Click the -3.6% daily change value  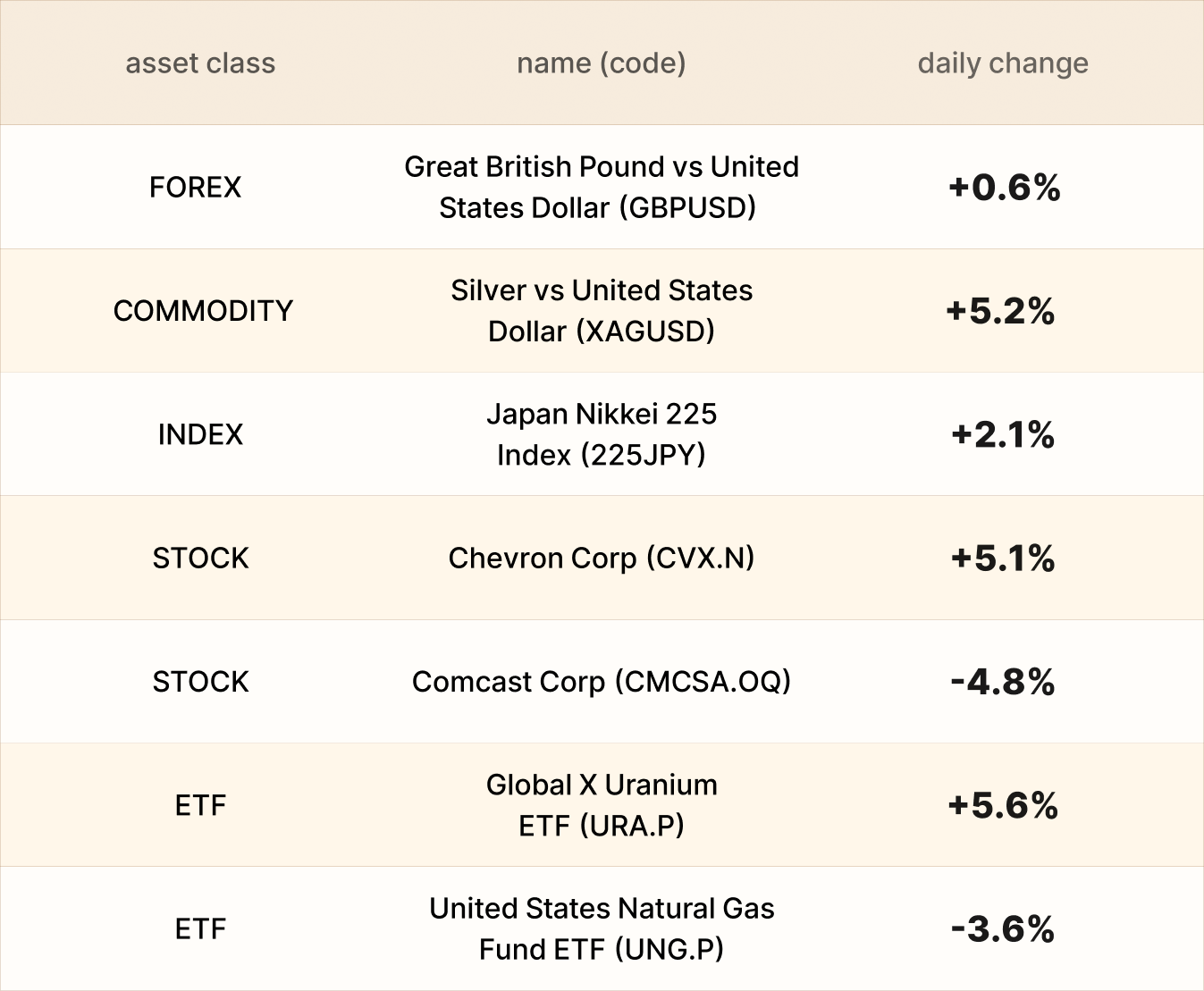pyautogui.click(x=1003, y=928)
